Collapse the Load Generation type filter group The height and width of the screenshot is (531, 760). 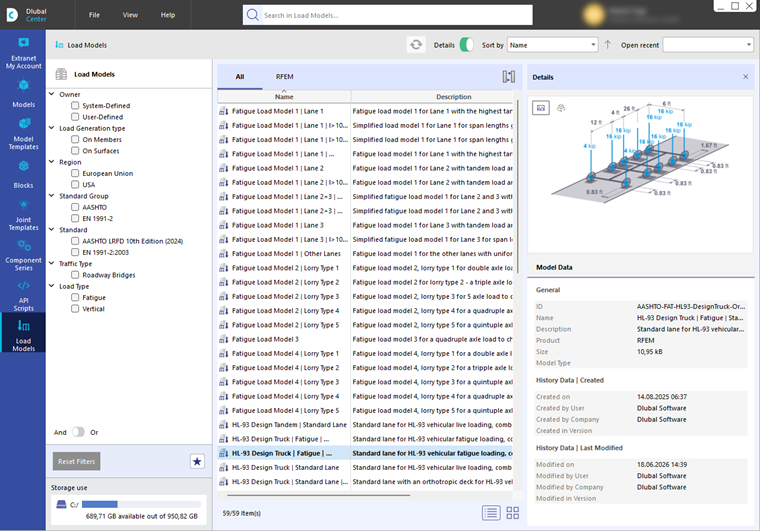[x=52, y=128]
